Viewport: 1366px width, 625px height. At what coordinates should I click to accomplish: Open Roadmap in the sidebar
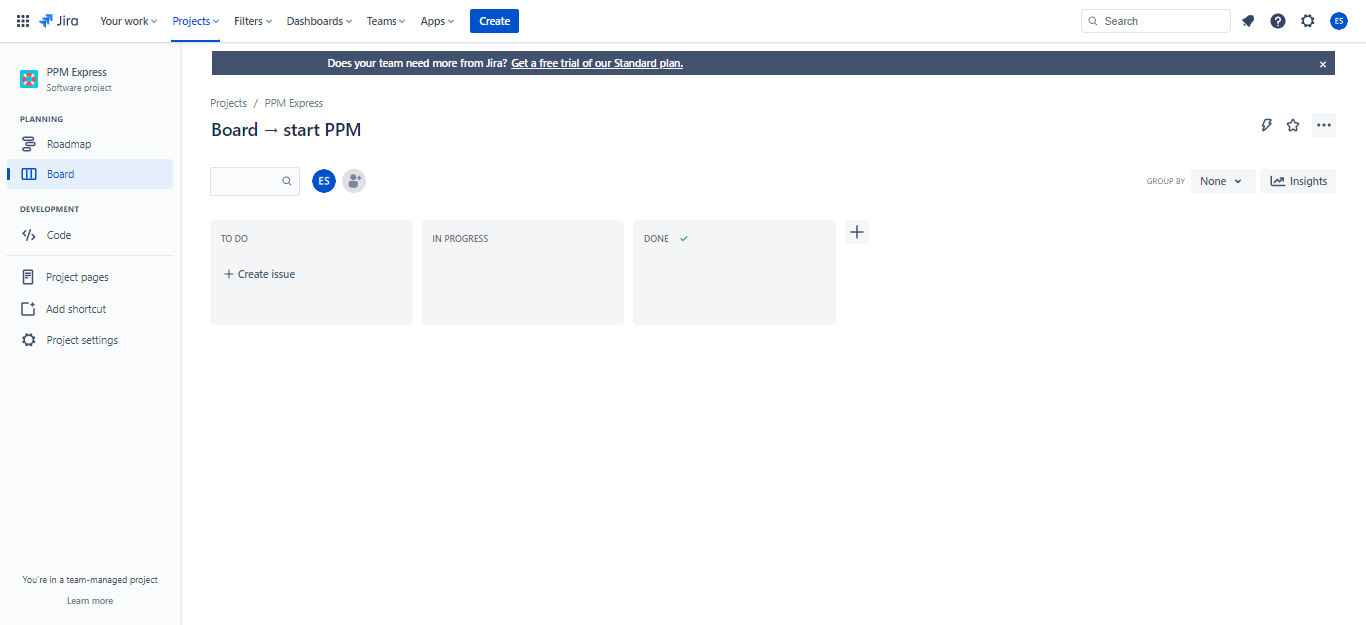coord(90,144)
